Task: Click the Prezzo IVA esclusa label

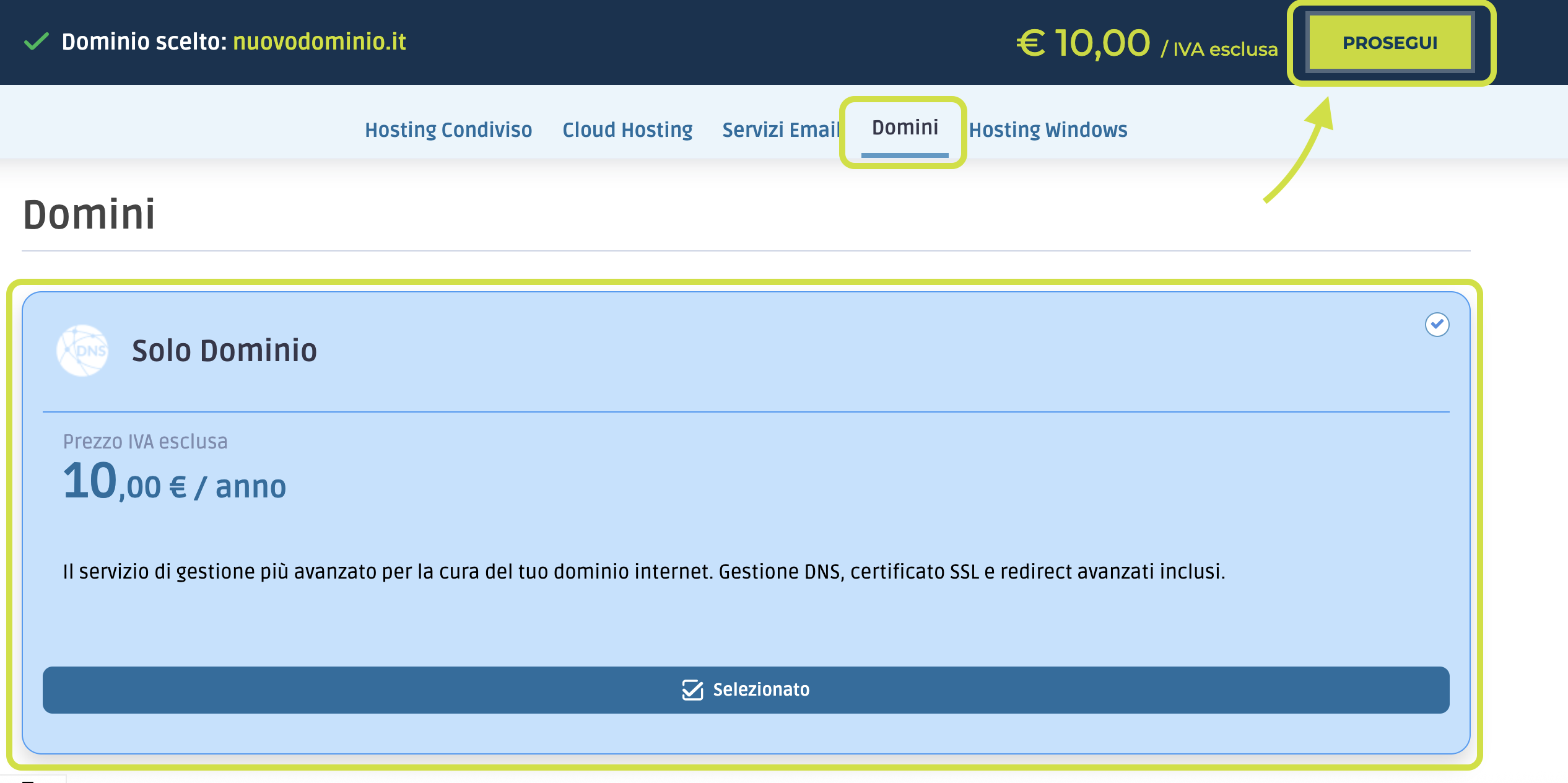Action: click(x=146, y=441)
